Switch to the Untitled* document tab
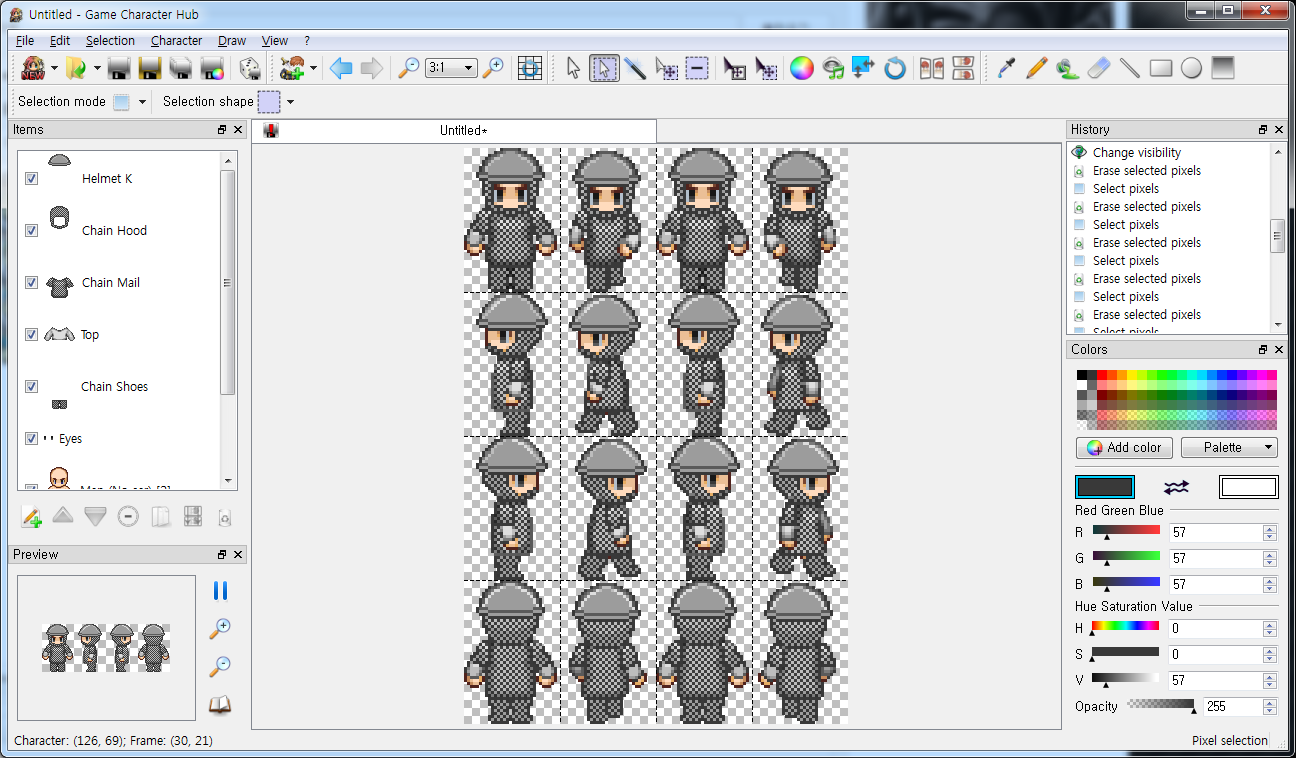 pos(455,131)
